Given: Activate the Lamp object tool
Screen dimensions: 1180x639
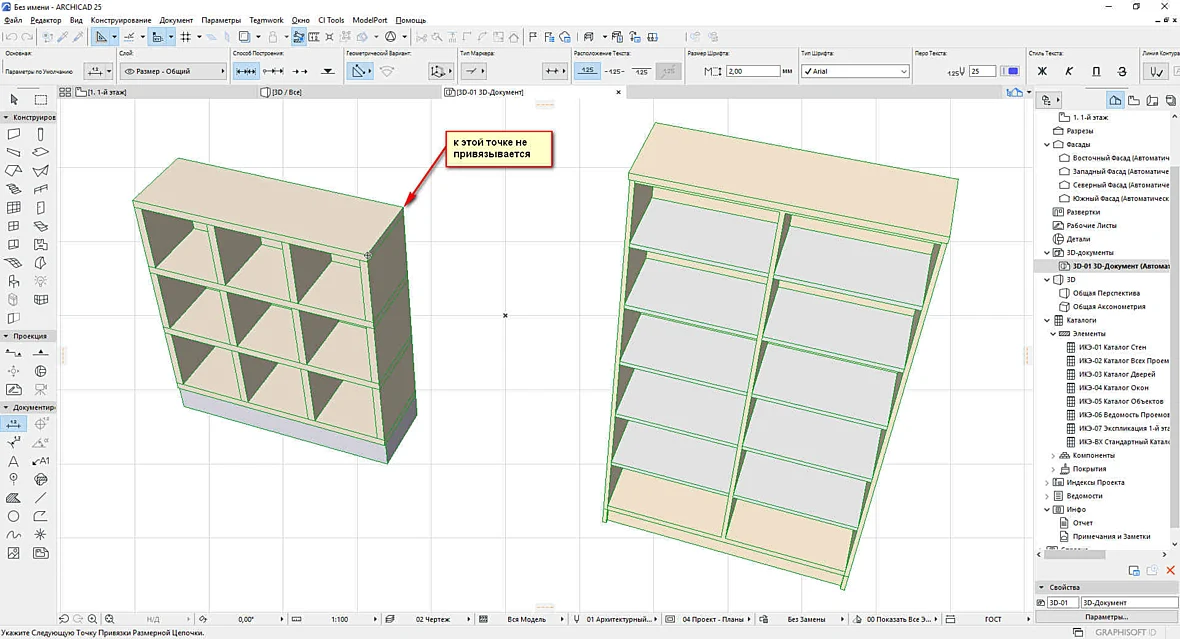Looking at the screenshot, I should [x=41, y=281].
